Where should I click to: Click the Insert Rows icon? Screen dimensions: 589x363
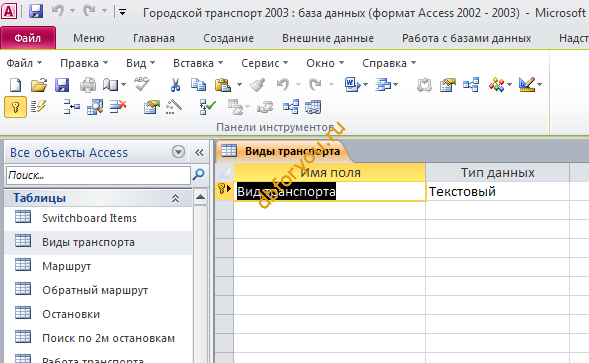(71, 107)
